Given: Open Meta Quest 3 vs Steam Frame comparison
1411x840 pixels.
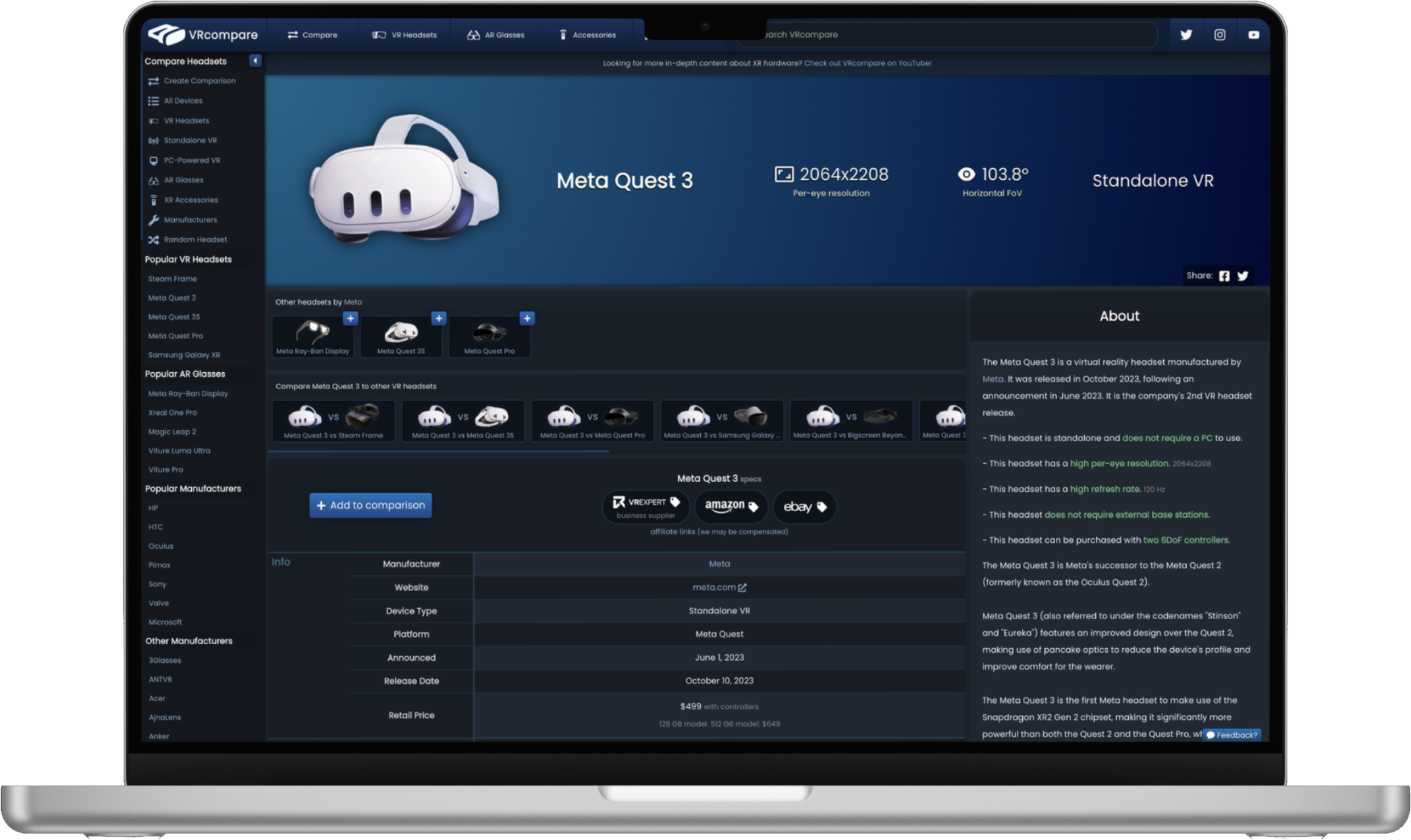Looking at the screenshot, I should (334, 421).
